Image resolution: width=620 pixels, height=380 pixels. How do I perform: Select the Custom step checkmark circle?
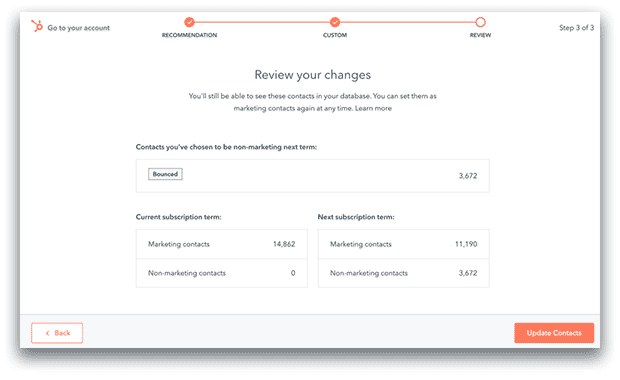[335, 22]
